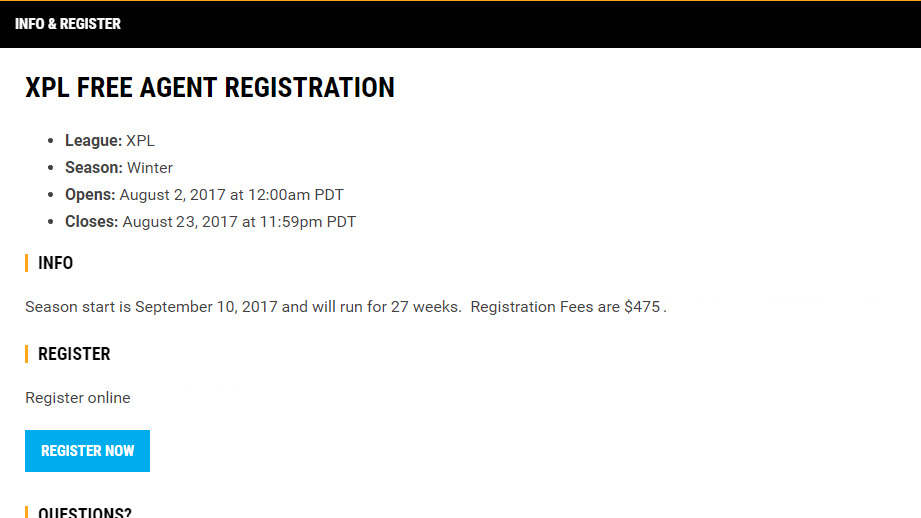Click the XPL Free Agent Registration title
The width and height of the screenshot is (921, 518).
click(x=210, y=88)
